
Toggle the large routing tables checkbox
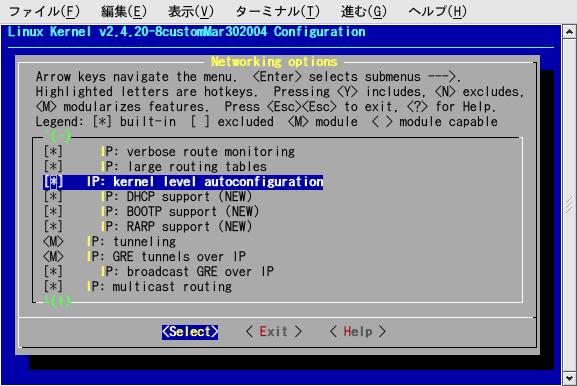[53, 166]
